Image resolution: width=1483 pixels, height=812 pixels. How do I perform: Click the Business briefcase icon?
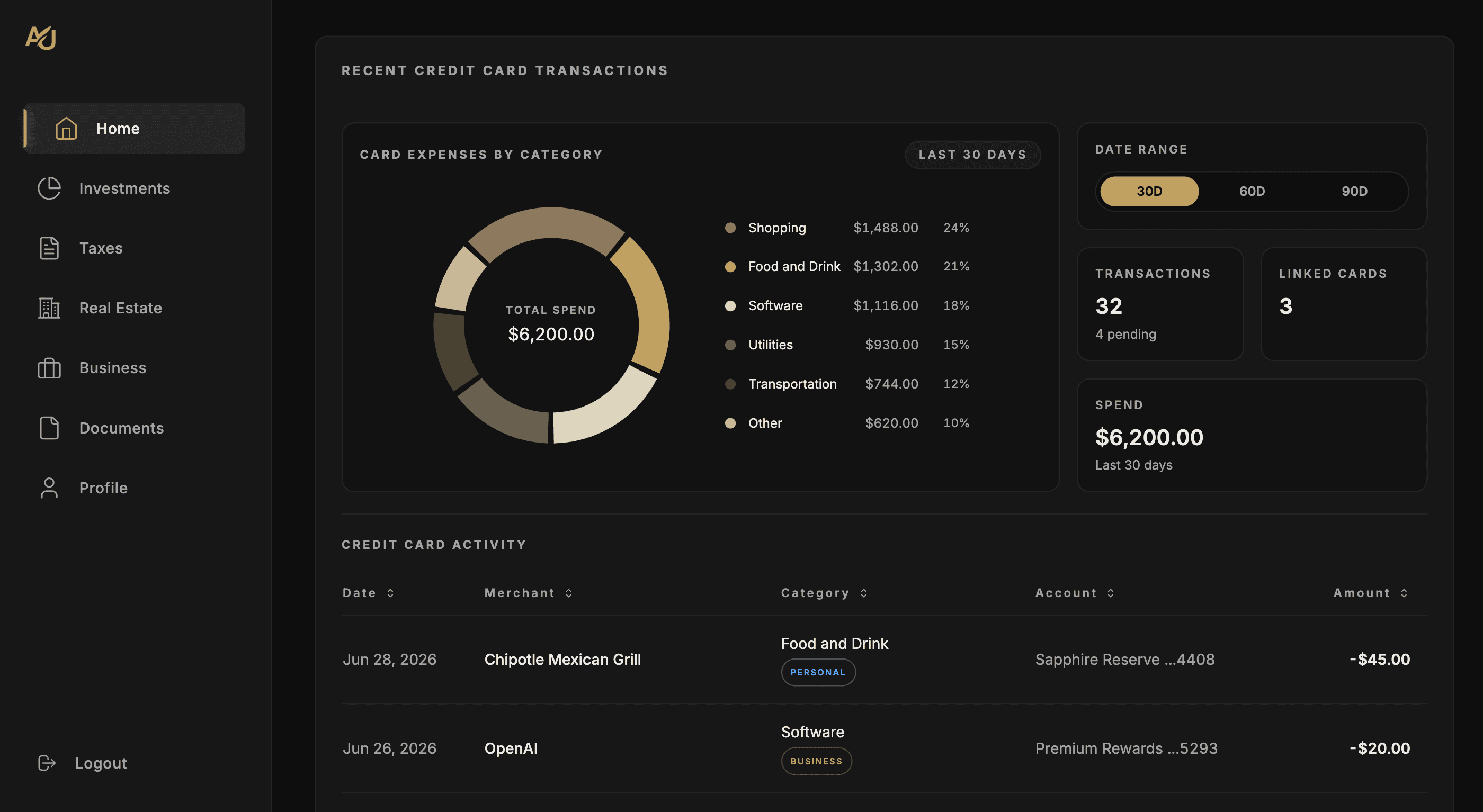[49, 368]
